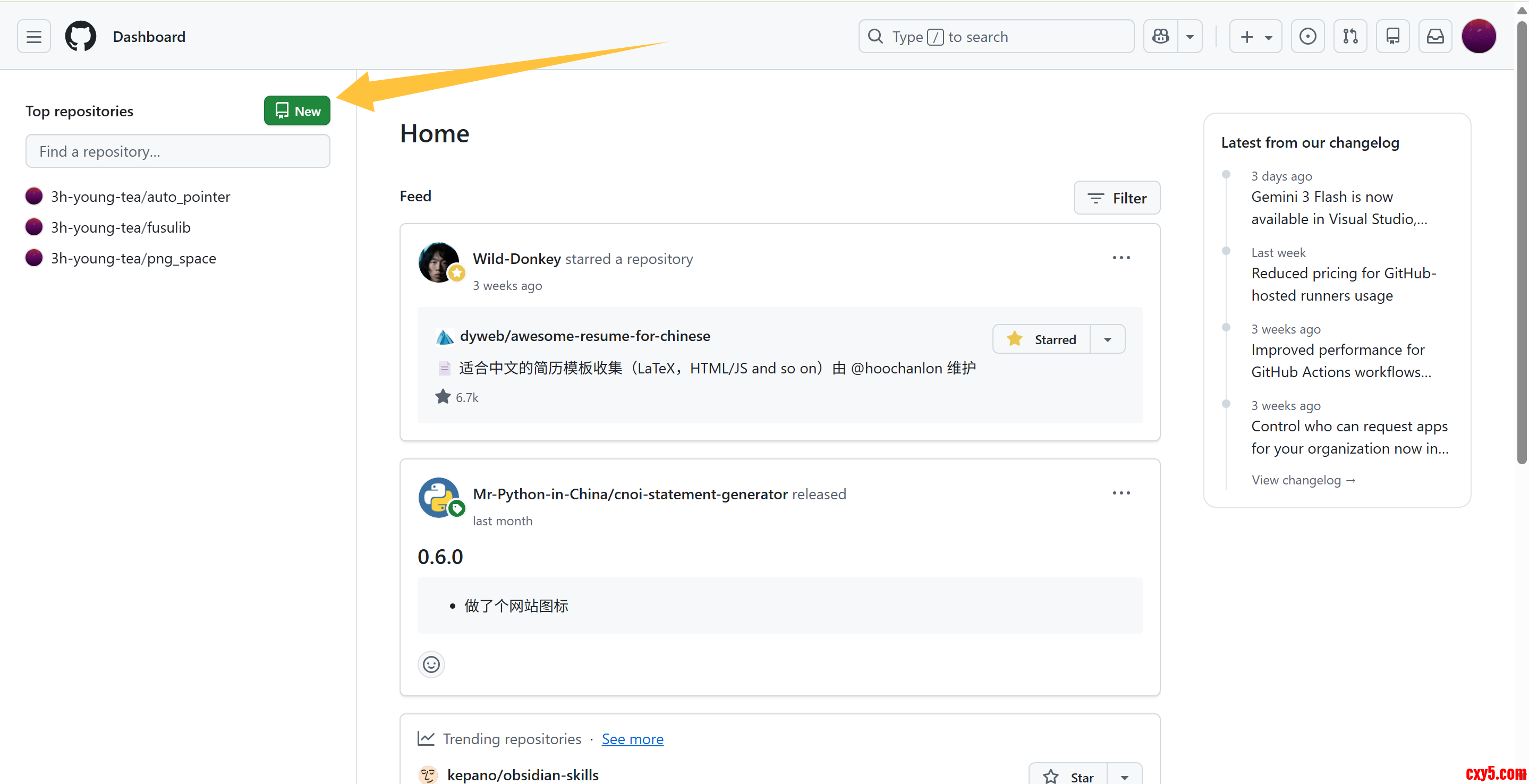Open the Pull requests icon in header
The height and width of the screenshot is (784, 1529).
point(1350,37)
